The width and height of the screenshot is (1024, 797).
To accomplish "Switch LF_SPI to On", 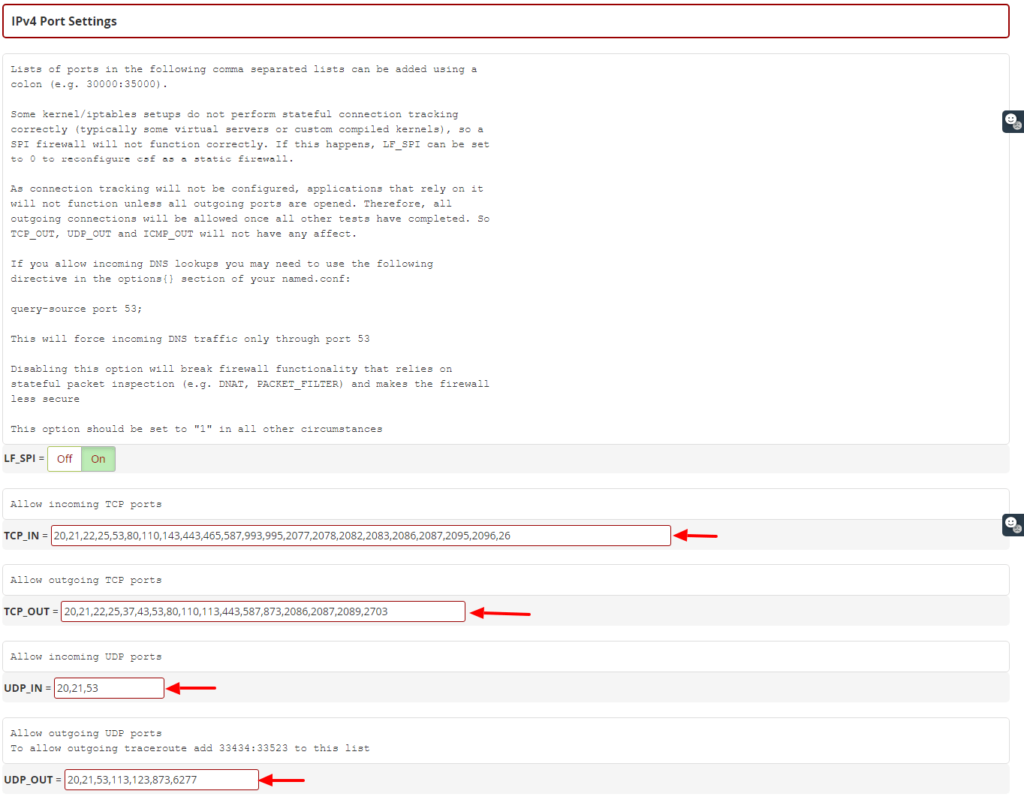I will click(98, 459).
